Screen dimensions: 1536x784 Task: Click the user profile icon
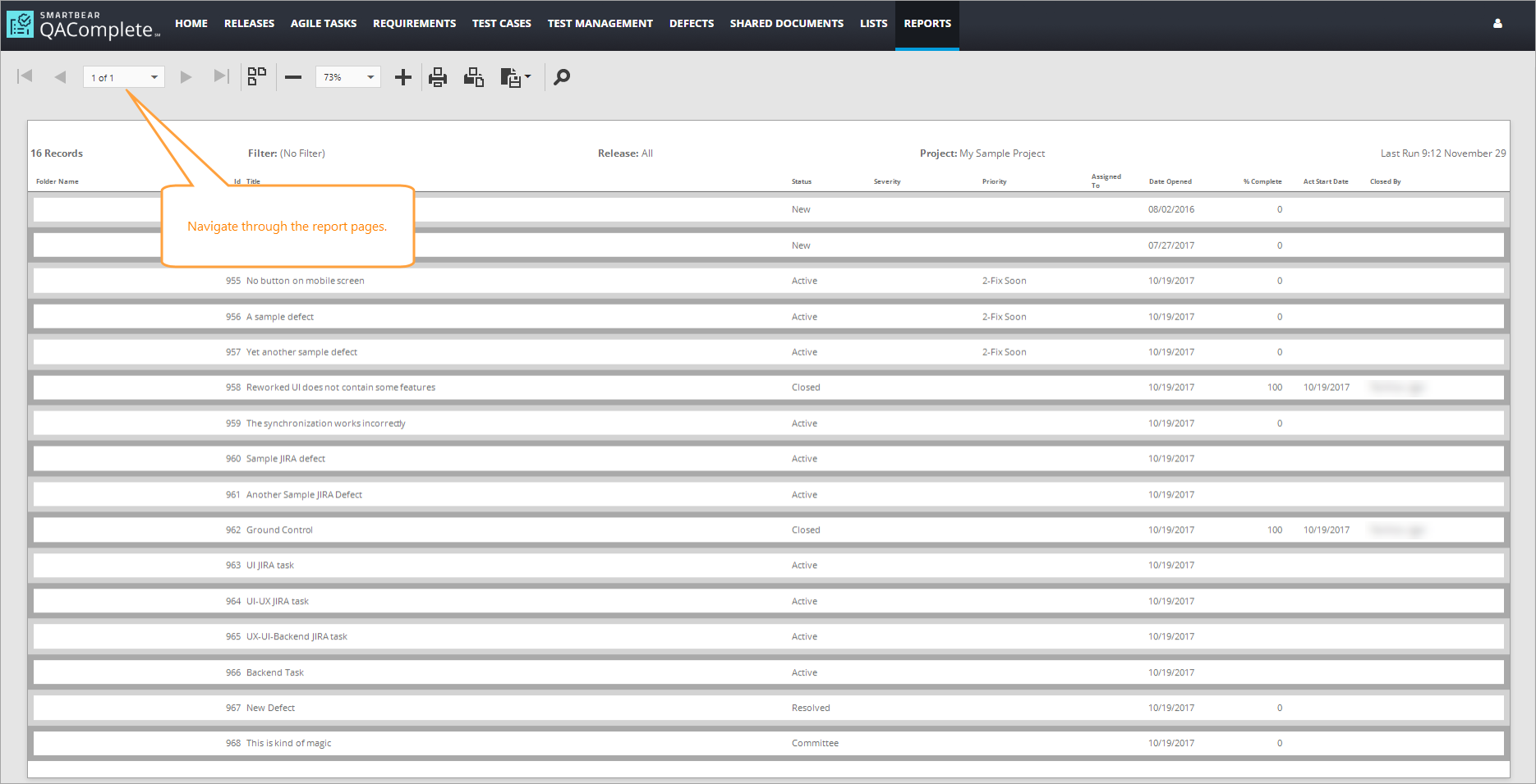1497,24
